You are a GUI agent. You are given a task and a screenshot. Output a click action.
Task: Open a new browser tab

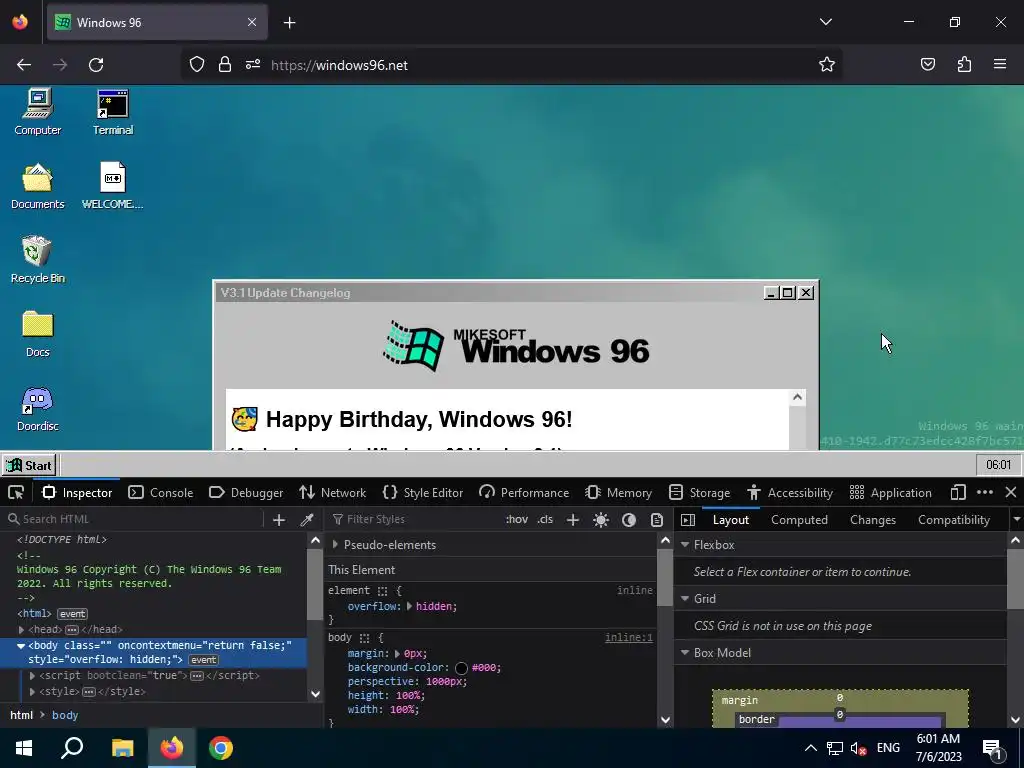click(289, 23)
